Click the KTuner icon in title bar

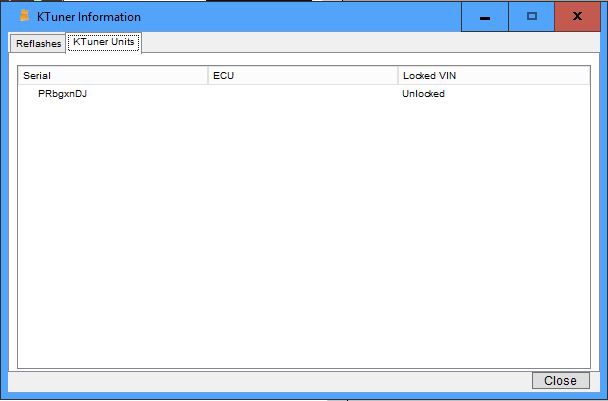[25, 16]
